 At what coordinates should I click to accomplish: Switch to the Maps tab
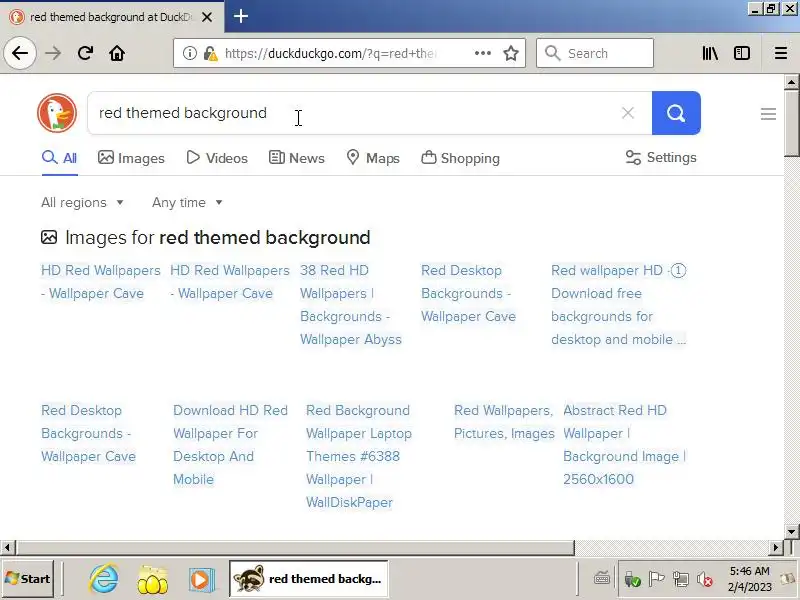coord(373,158)
